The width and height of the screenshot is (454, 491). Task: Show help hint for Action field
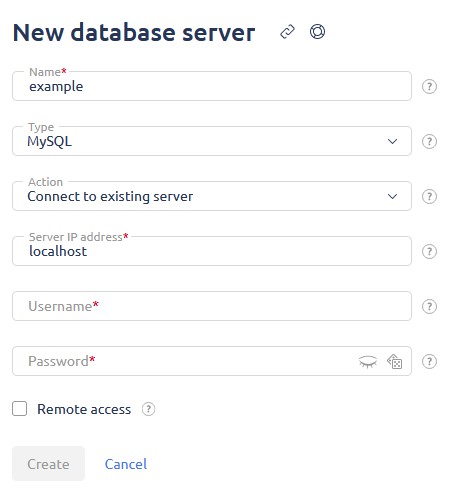coord(429,197)
